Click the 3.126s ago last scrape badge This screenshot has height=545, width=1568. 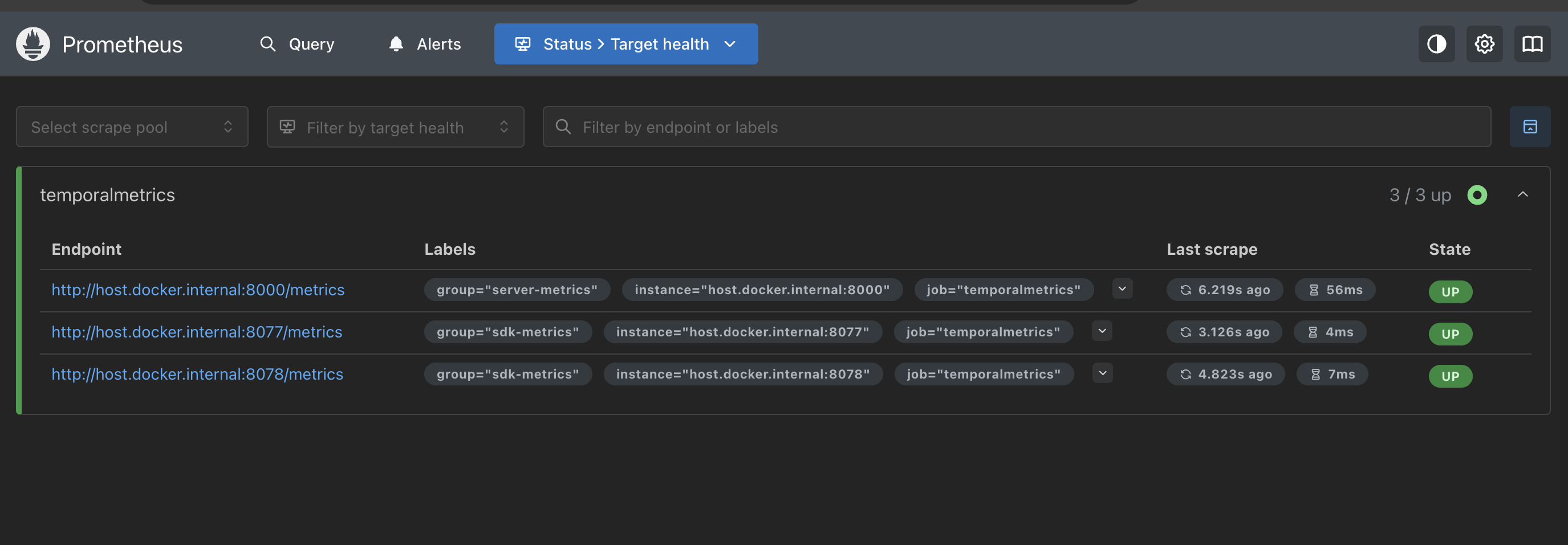coord(1224,332)
